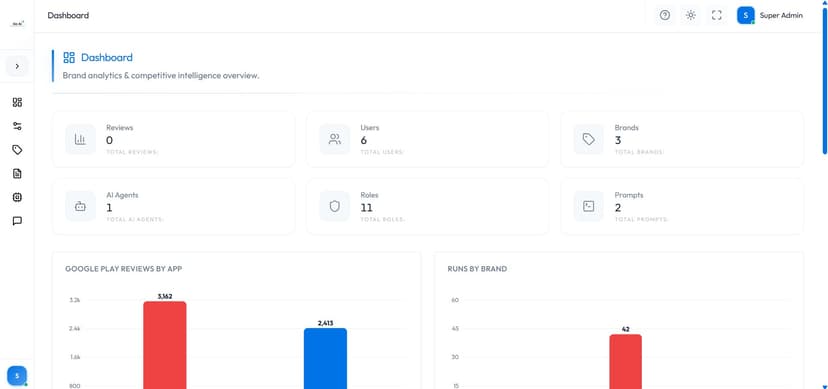Screen dimensions: 828x389
Task: Expand the sidebar with the chevron button
Action: [x=17, y=66]
